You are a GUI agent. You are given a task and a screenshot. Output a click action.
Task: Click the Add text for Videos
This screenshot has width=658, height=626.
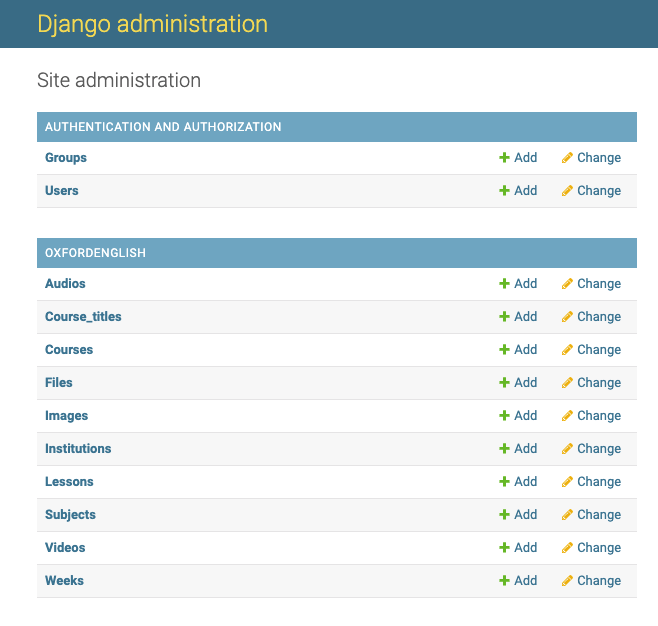526,548
